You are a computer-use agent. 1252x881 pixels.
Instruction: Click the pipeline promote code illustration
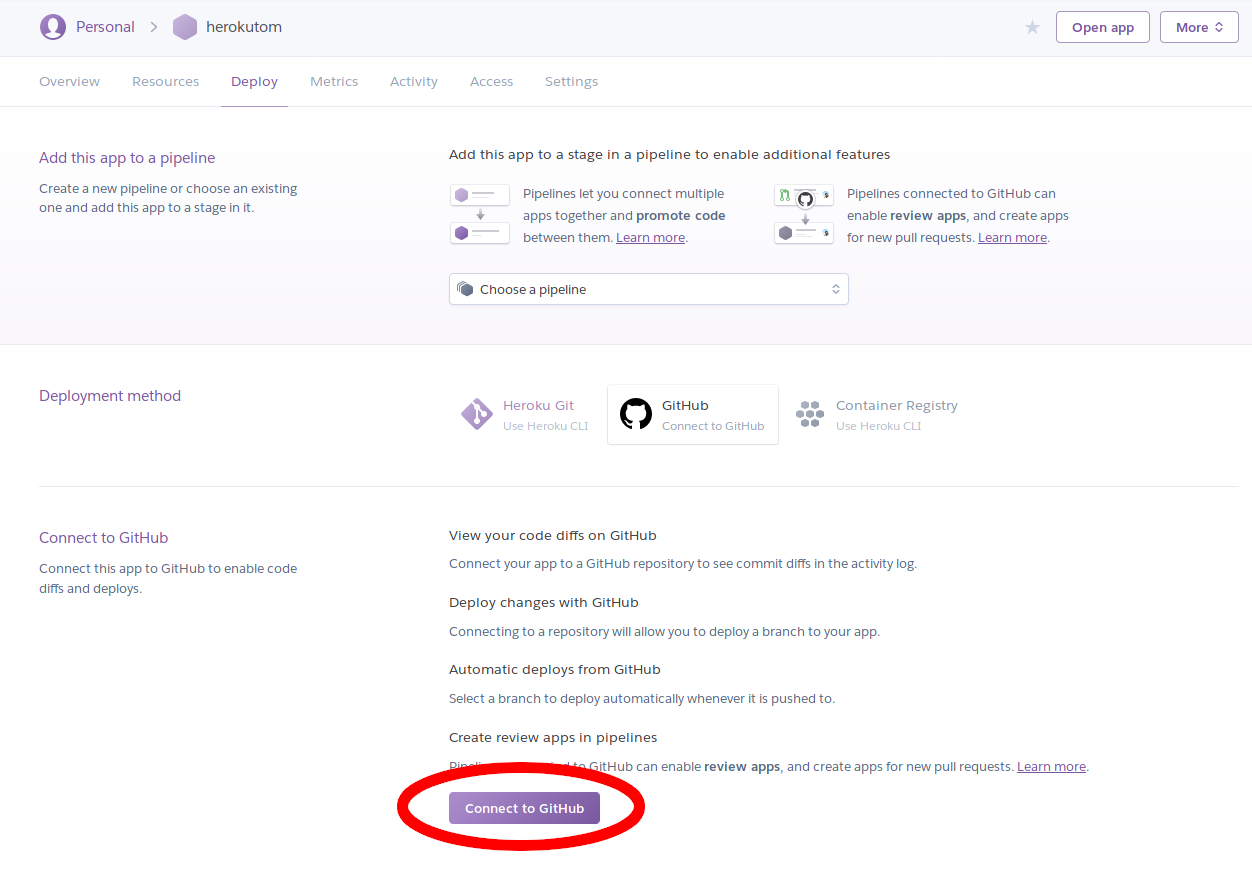pyautogui.click(x=480, y=214)
